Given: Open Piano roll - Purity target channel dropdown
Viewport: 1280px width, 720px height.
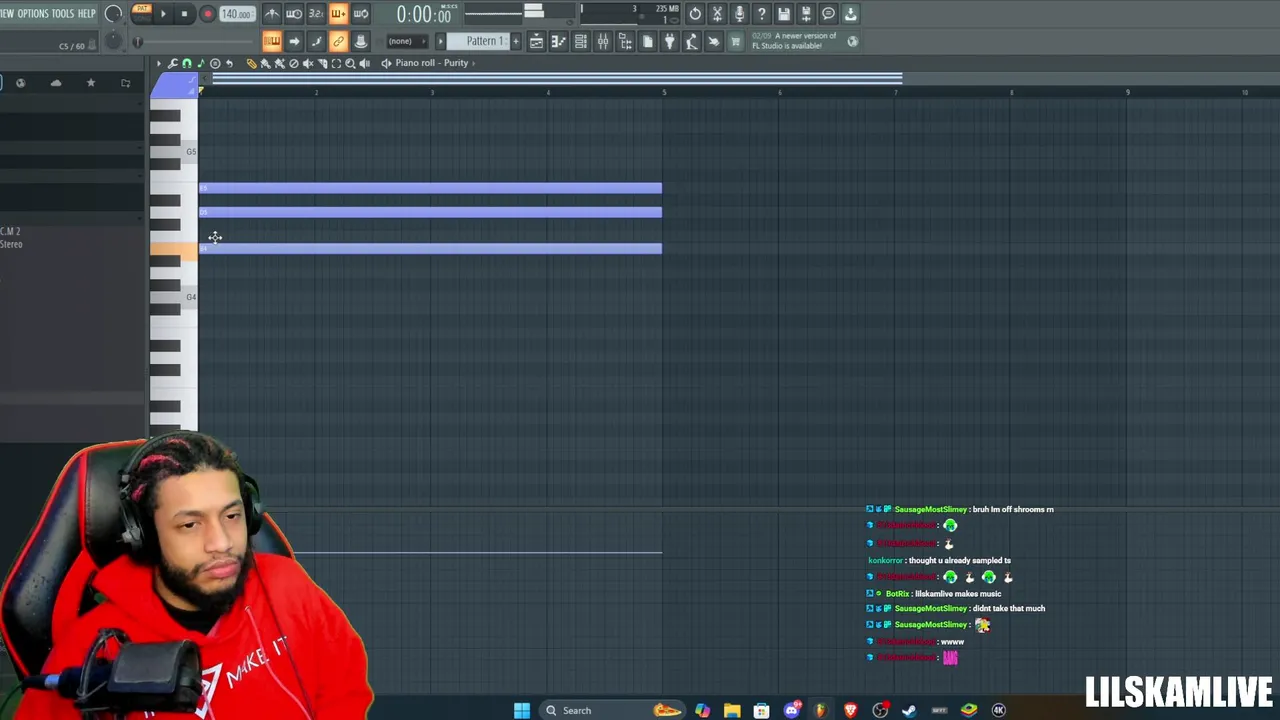Looking at the screenshot, I should pyautogui.click(x=431, y=63).
